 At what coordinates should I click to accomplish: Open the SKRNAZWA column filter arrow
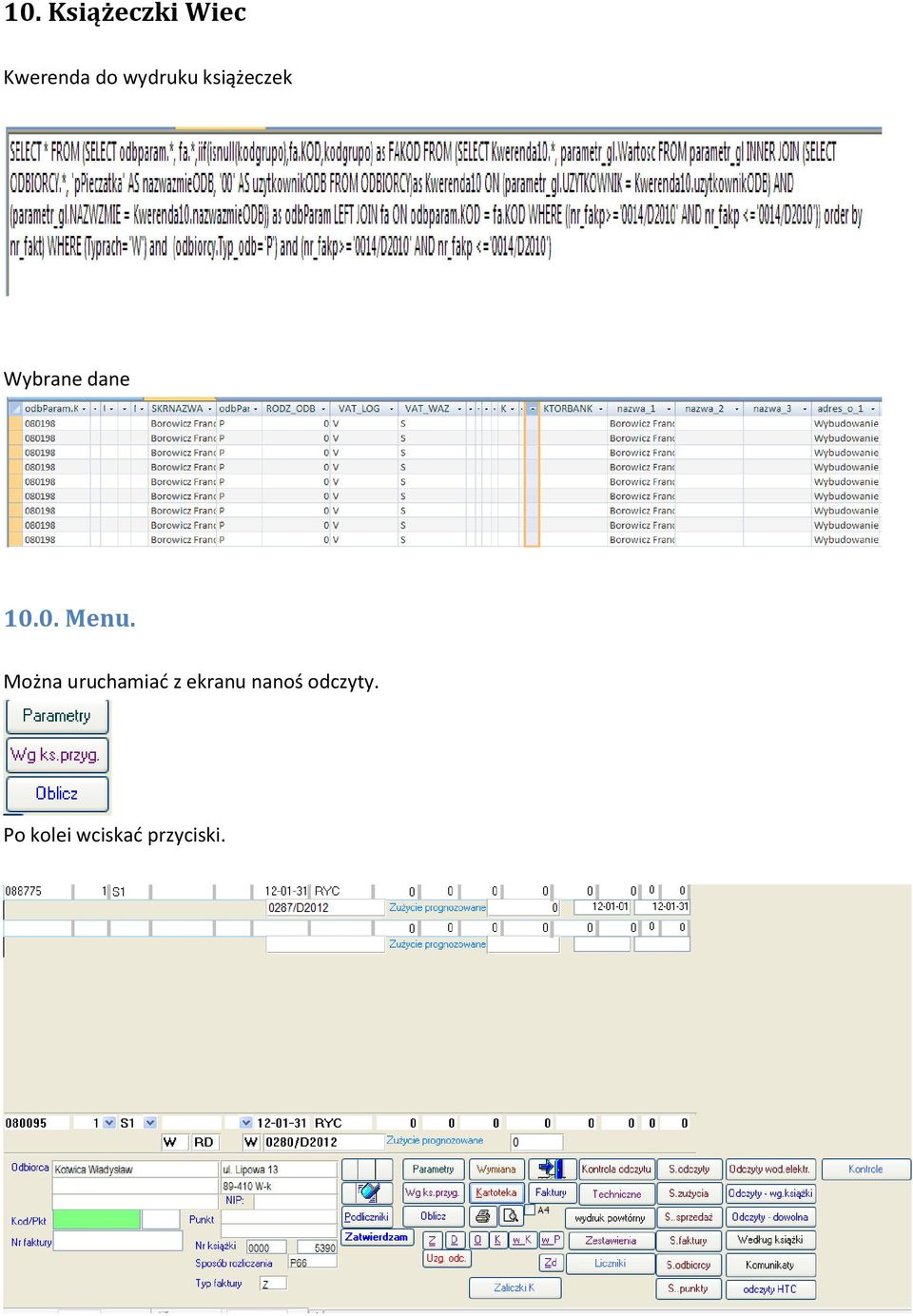tap(210, 409)
